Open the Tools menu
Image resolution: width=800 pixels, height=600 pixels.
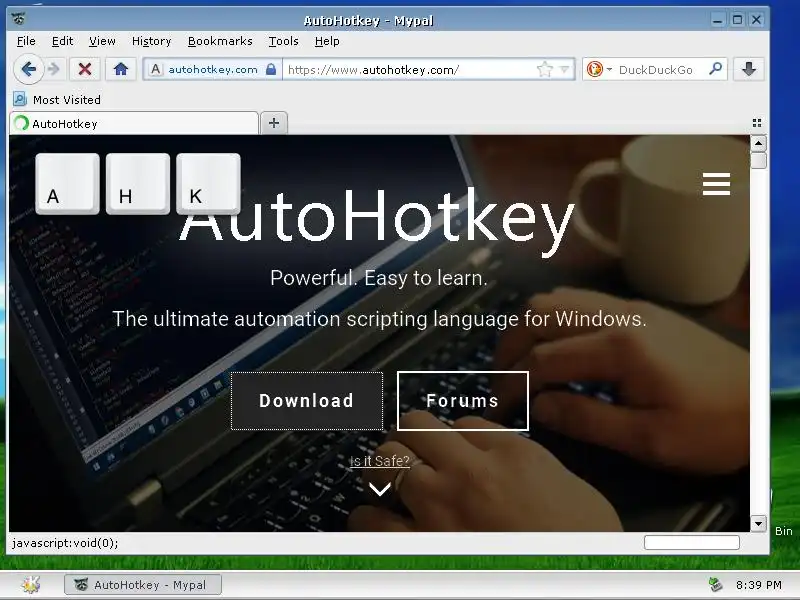tap(284, 41)
